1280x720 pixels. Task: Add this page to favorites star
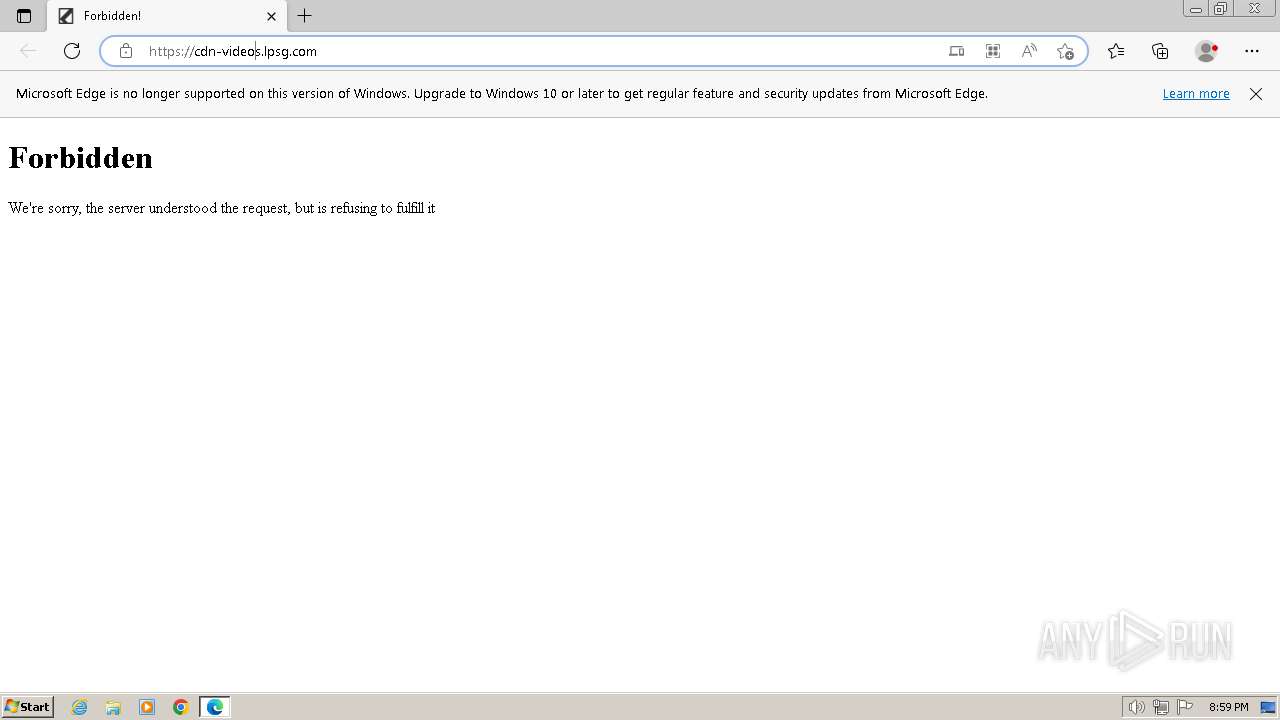coord(1065,51)
